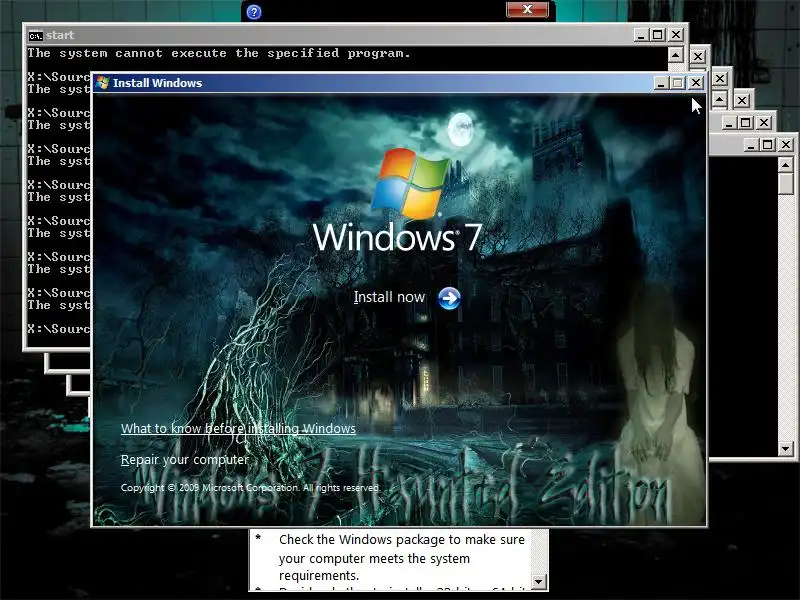Click the greyed-out maximize button of Install Windows
Viewport: 800px width, 600px height.
[678, 83]
